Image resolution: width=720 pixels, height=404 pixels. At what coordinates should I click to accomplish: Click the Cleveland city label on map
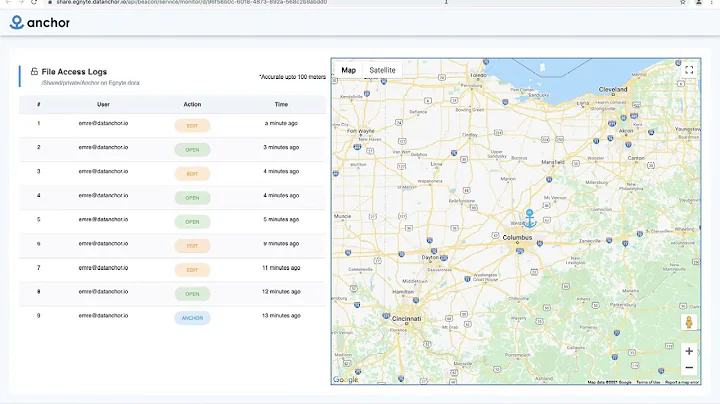pos(613,89)
